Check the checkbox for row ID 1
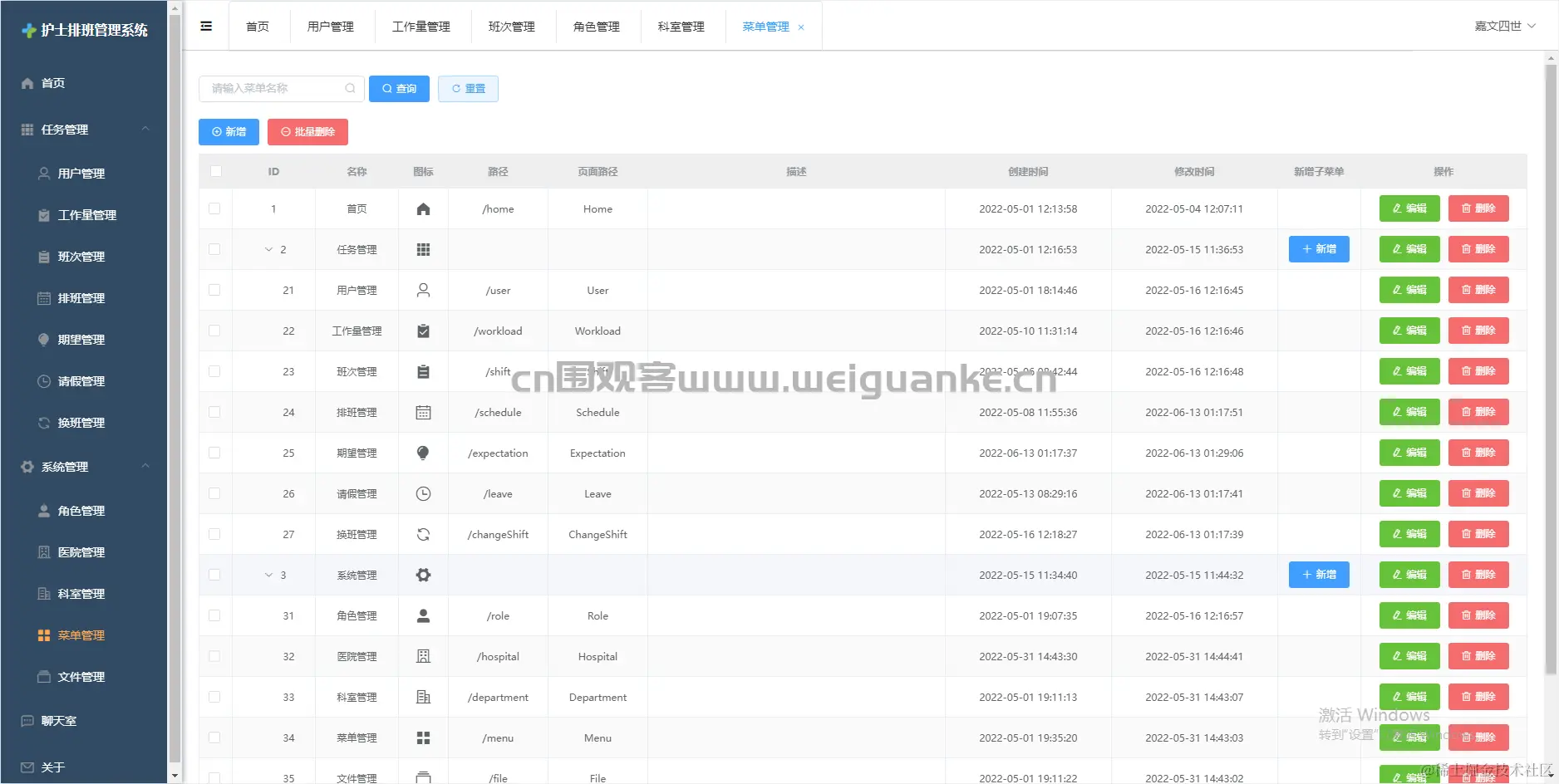 pos(214,208)
